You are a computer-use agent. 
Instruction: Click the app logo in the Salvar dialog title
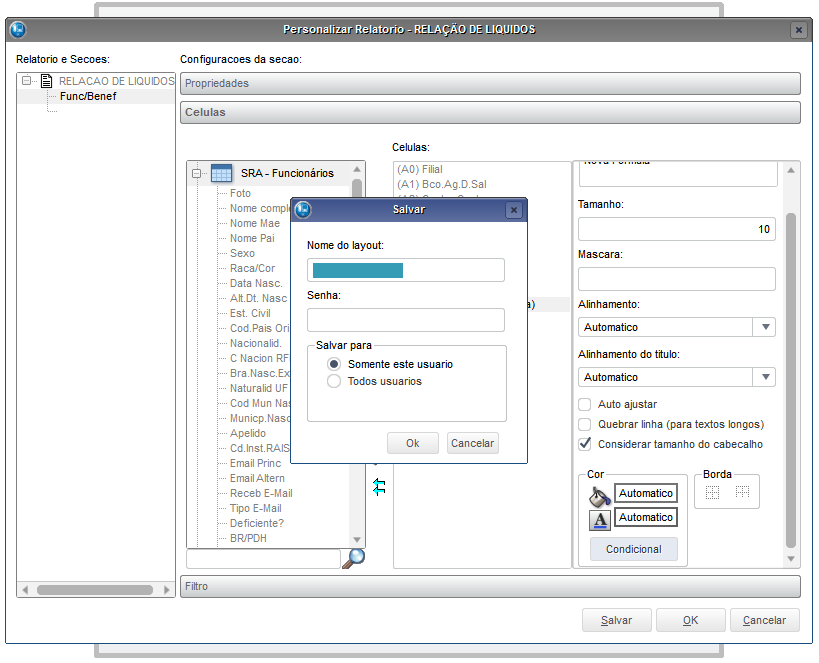pos(303,210)
